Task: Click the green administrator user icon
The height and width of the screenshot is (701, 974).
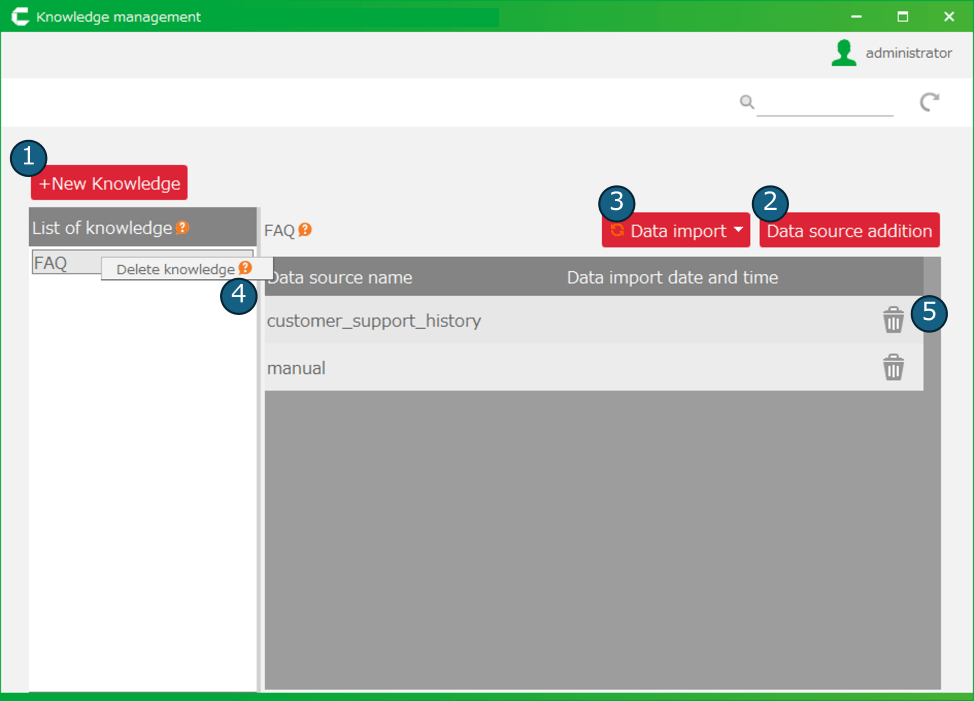Action: coord(844,53)
